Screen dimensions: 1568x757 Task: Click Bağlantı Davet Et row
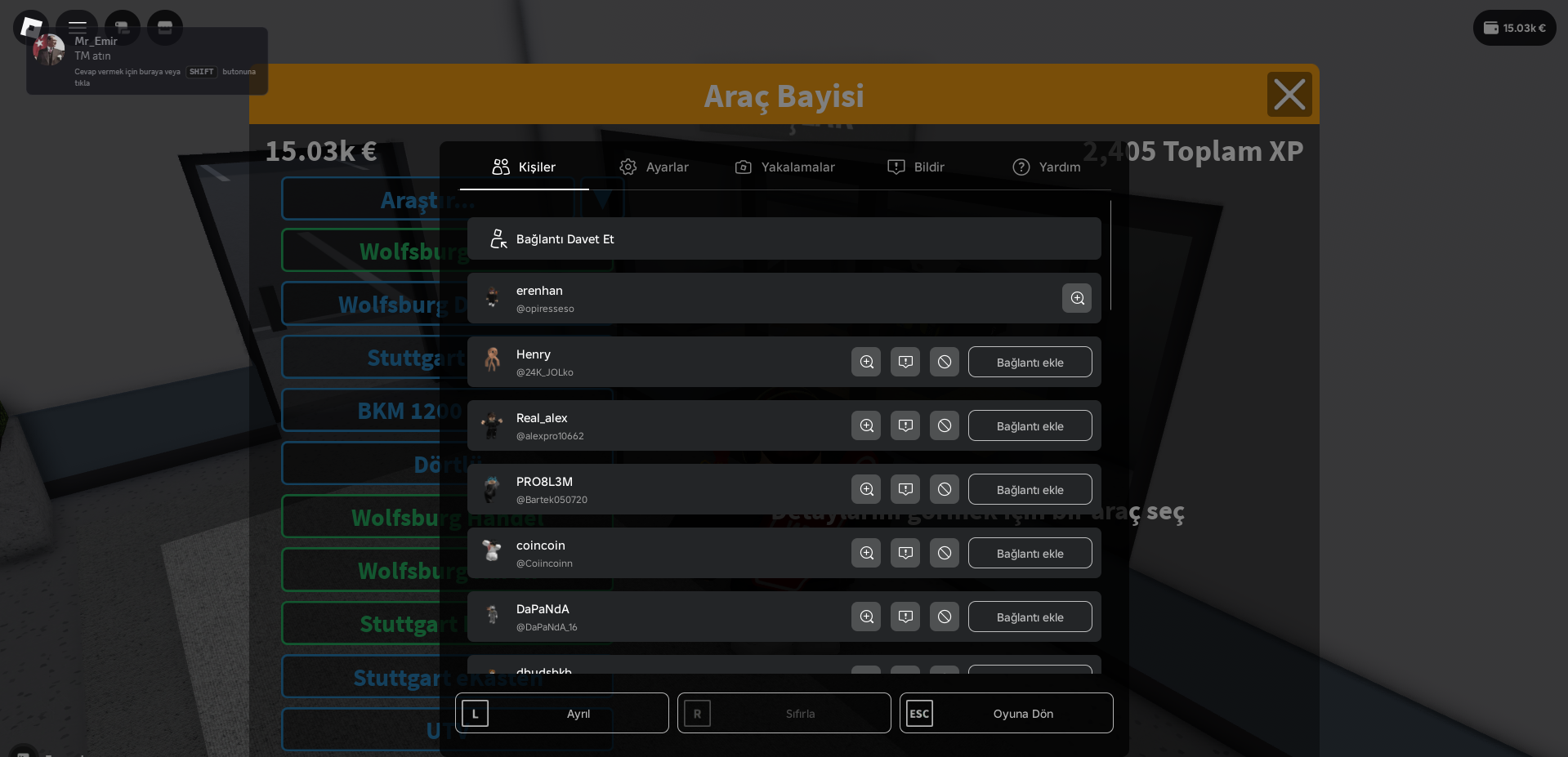[x=784, y=238]
